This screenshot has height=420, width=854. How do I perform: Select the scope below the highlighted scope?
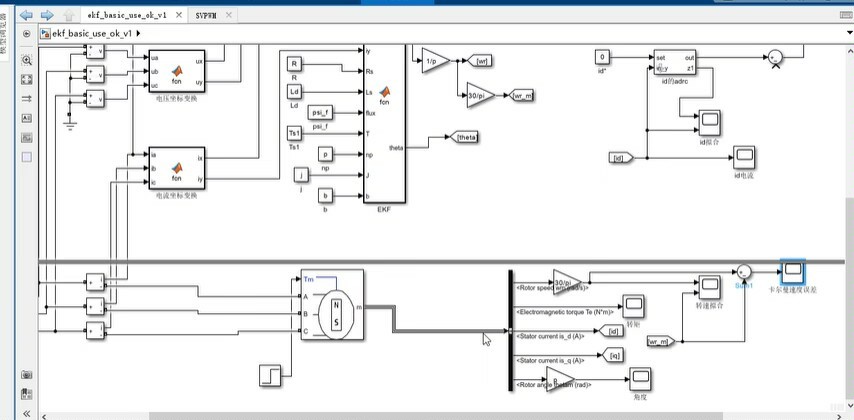point(710,287)
